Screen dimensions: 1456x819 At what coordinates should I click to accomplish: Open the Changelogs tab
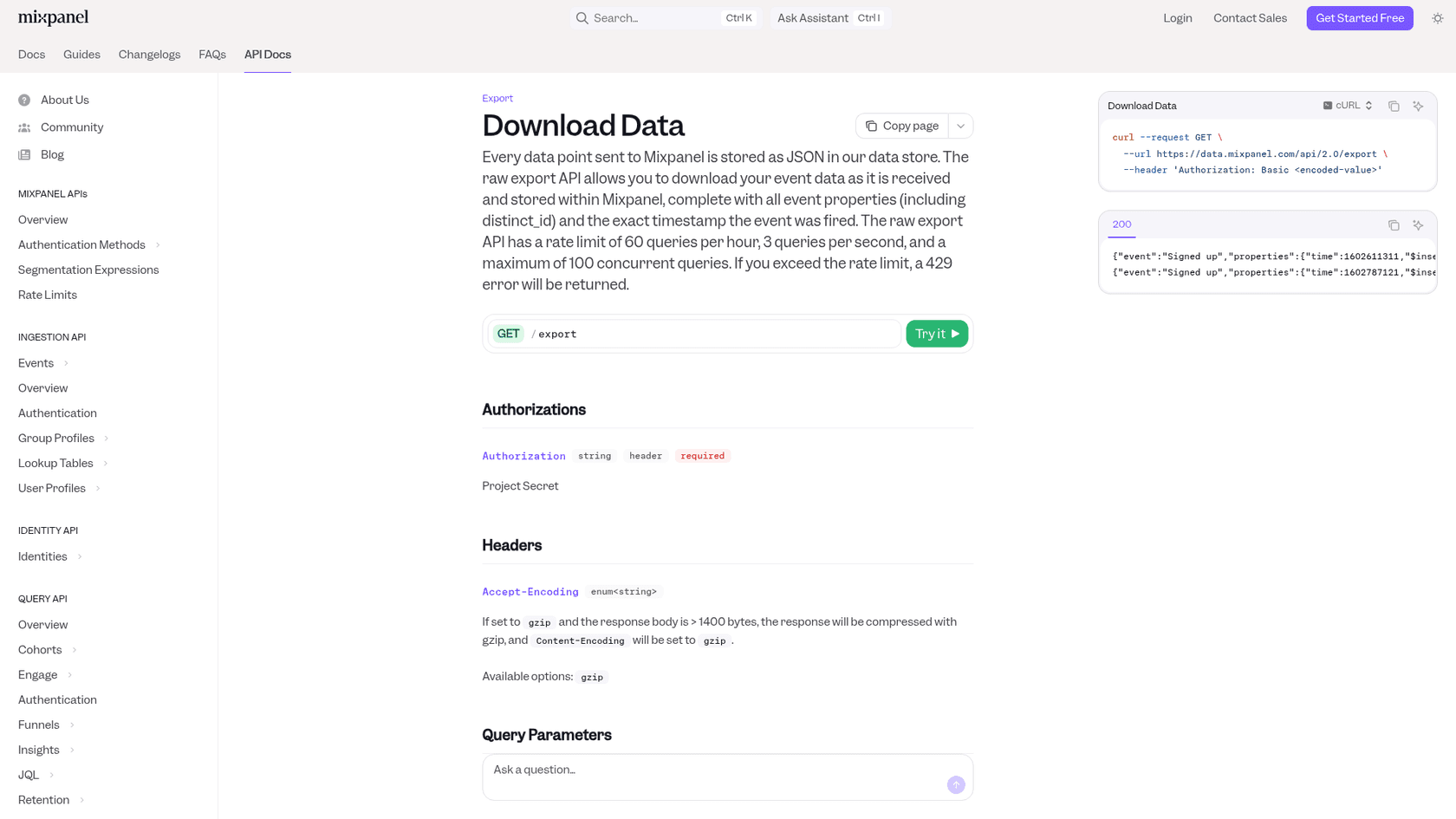tap(149, 55)
